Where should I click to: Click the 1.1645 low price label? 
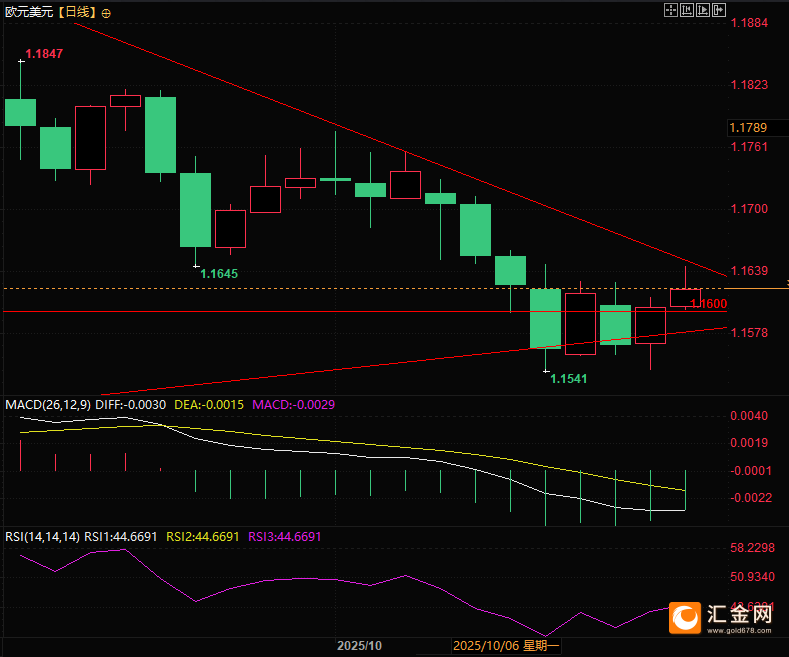coord(219,274)
